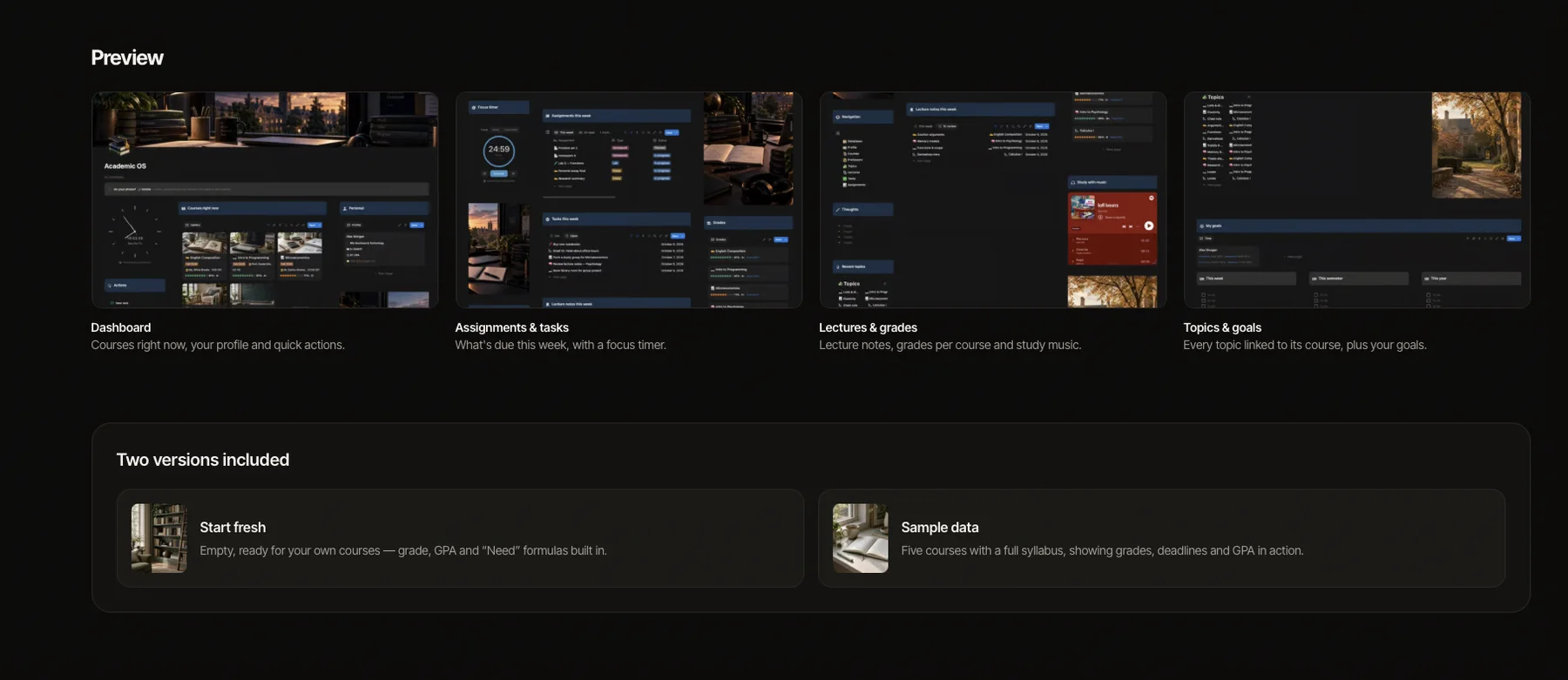Image resolution: width=1568 pixels, height=680 pixels.
Task: Click the Assignments & tasks caption title
Action: [511, 327]
